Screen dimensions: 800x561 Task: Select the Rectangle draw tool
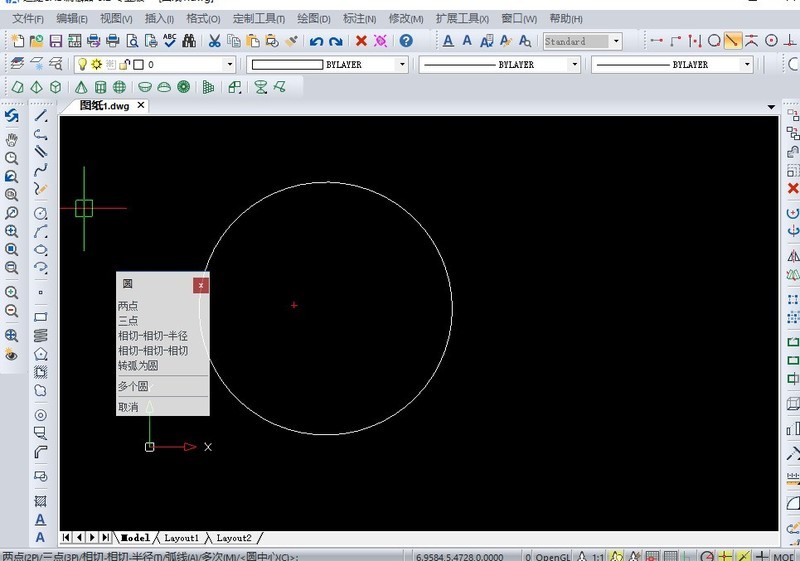41,317
